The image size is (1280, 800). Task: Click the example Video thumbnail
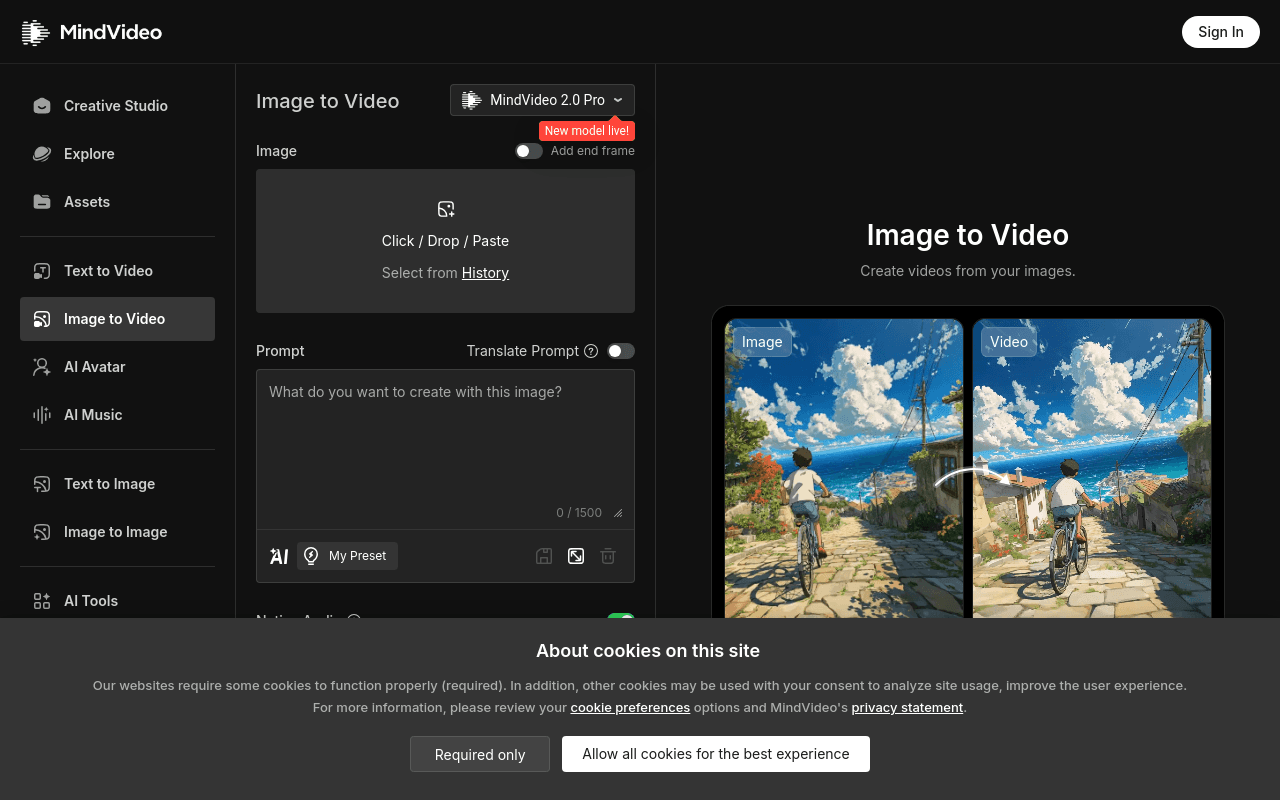pos(1092,468)
